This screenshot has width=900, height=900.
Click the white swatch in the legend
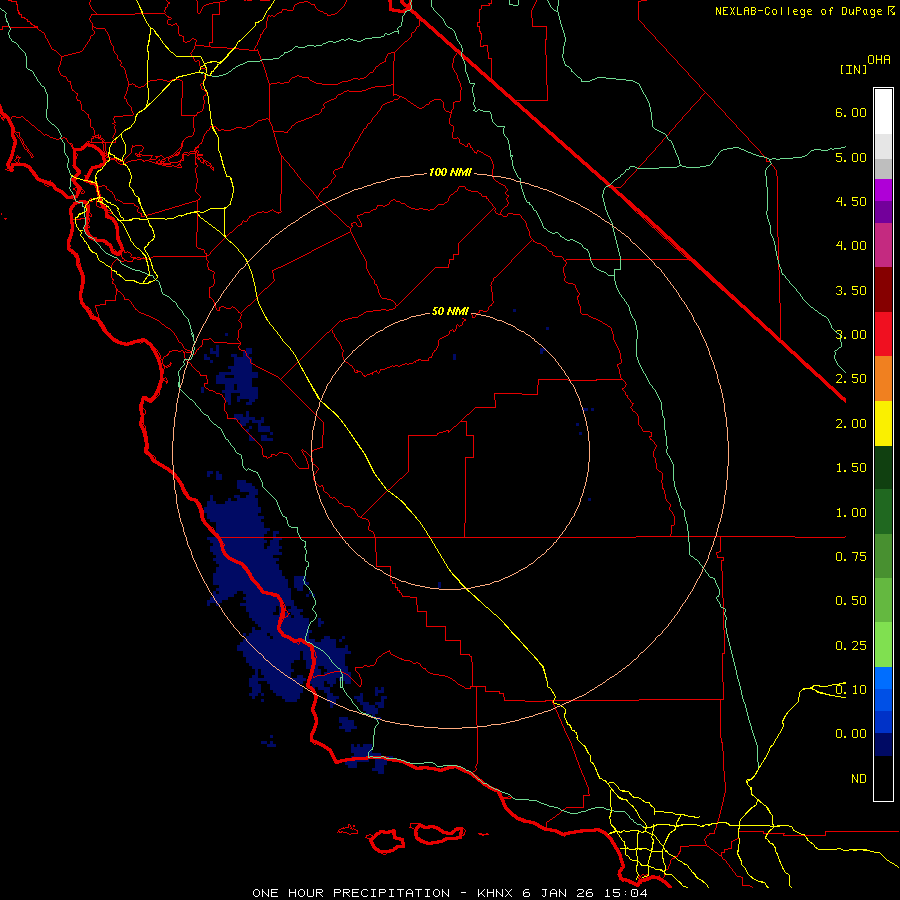click(883, 112)
